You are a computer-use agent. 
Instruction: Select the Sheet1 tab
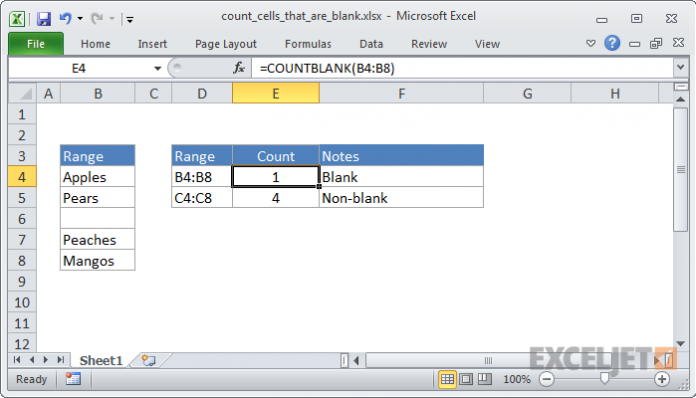point(101,360)
